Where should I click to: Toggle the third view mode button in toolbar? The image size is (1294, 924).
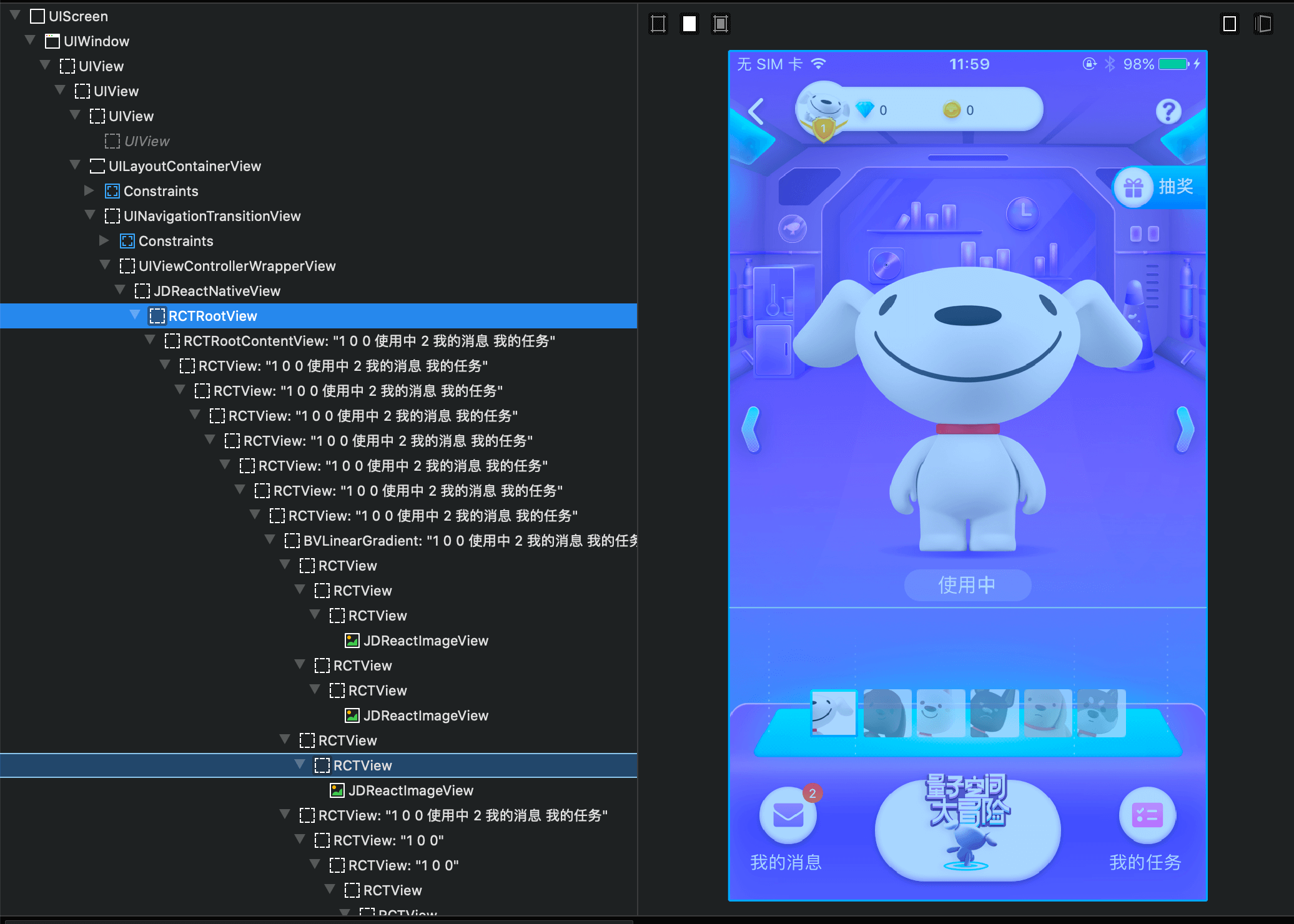tap(720, 24)
